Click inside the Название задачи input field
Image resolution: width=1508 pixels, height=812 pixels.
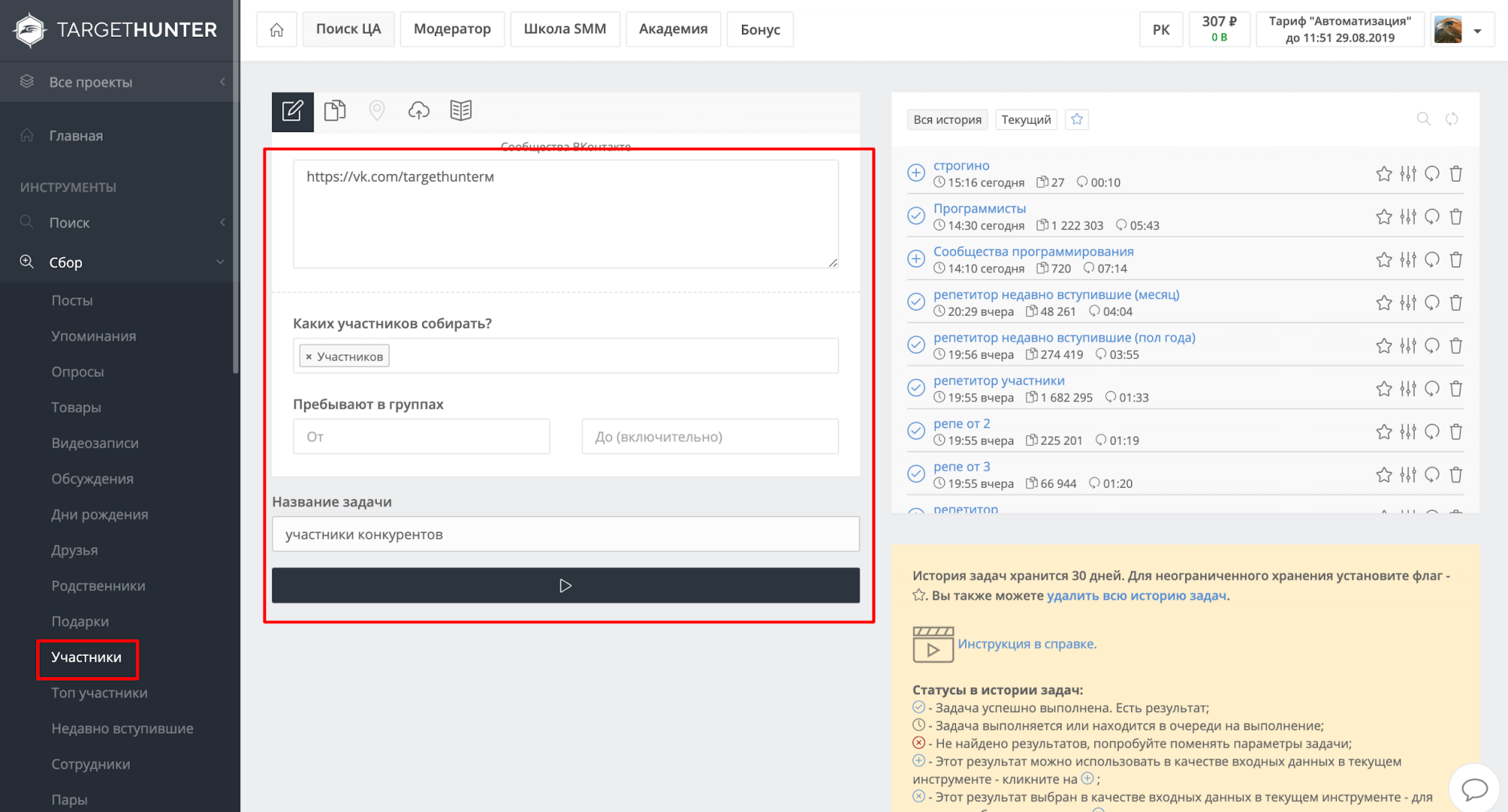(x=565, y=534)
